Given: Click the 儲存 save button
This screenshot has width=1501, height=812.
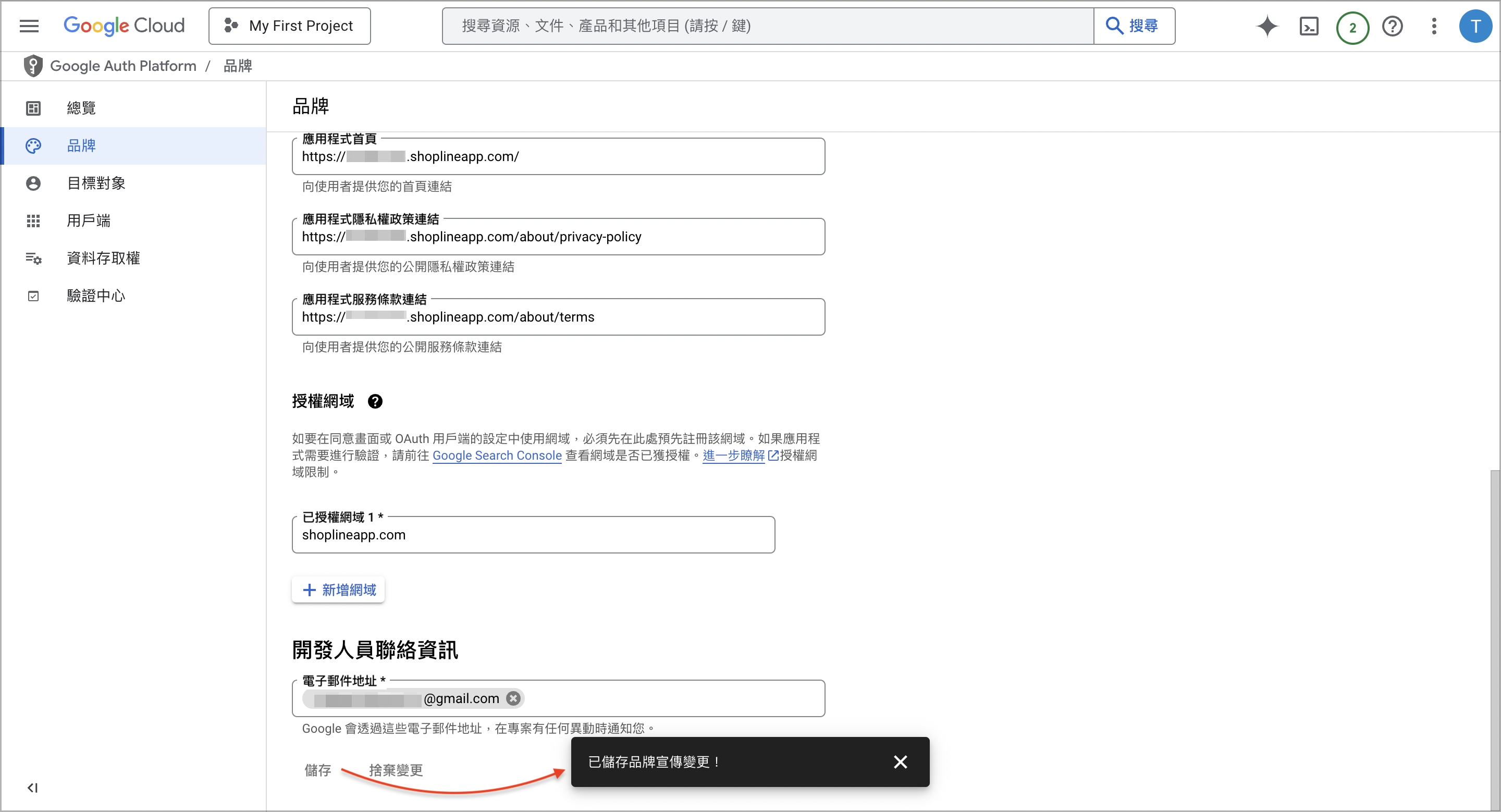Looking at the screenshot, I should click(317, 770).
